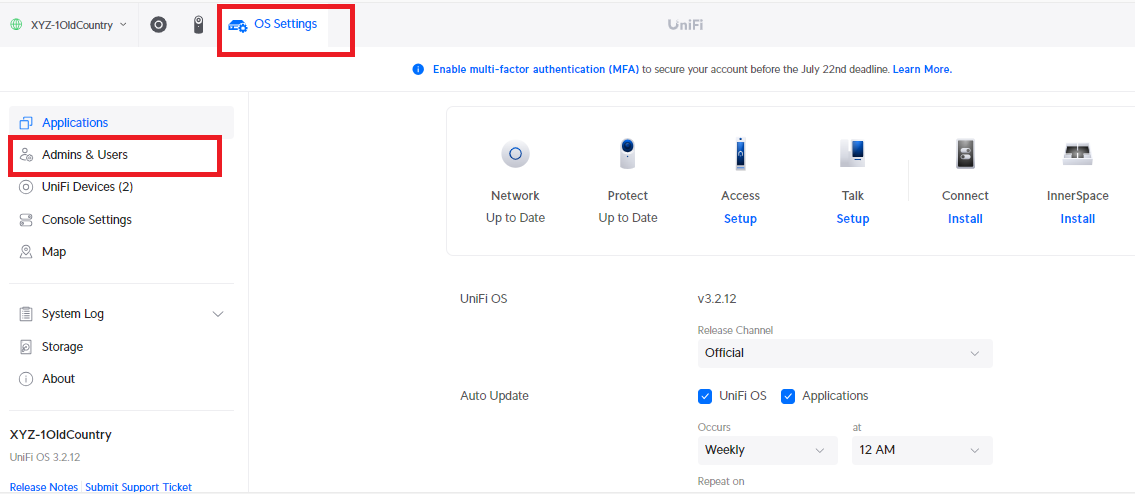Viewport: 1135px width, 494px height.
Task: Click the Connect application tile icon
Action: (x=965, y=154)
